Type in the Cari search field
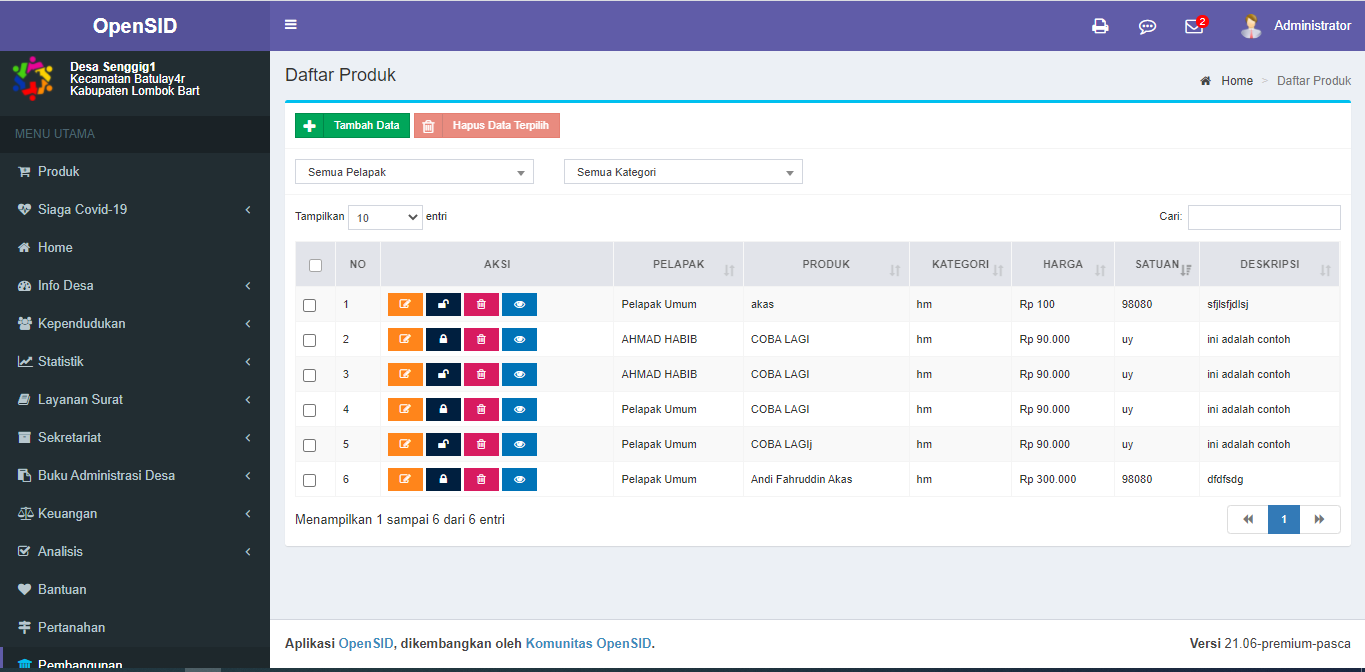 (x=1264, y=217)
